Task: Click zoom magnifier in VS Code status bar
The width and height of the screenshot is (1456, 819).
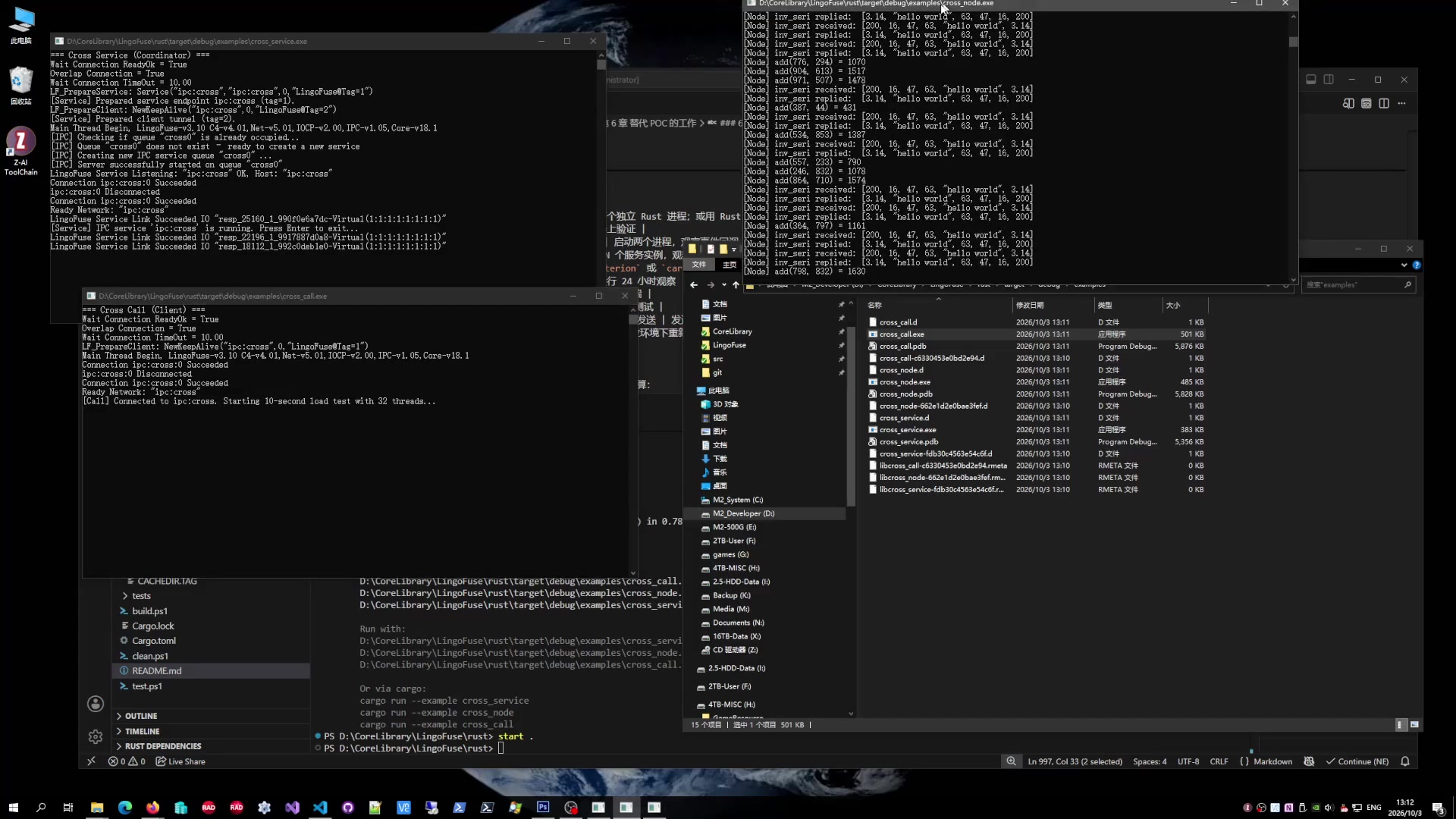Action: click(x=1011, y=761)
